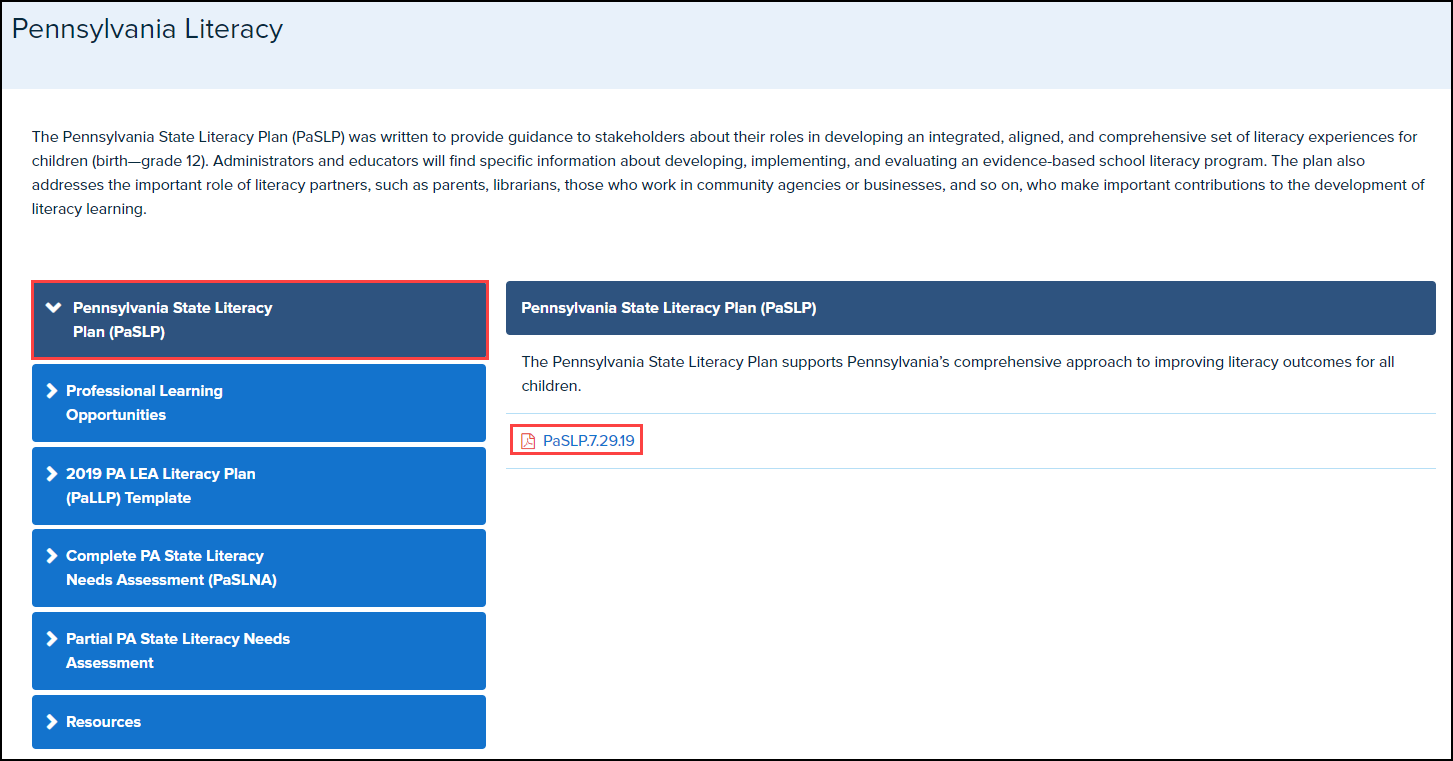
Task: Click the description text about improving literacy outcomes
Action: pos(956,373)
